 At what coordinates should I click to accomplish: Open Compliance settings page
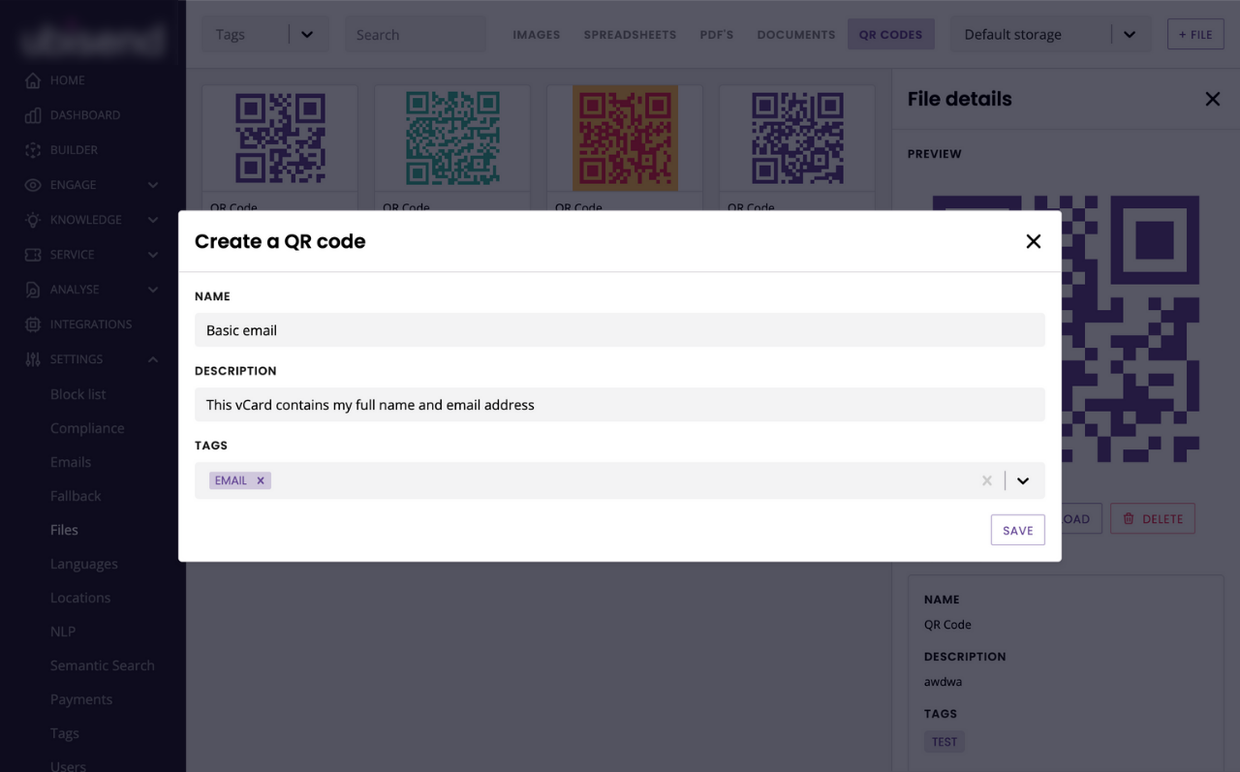pyautogui.click(x=87, y=428)
